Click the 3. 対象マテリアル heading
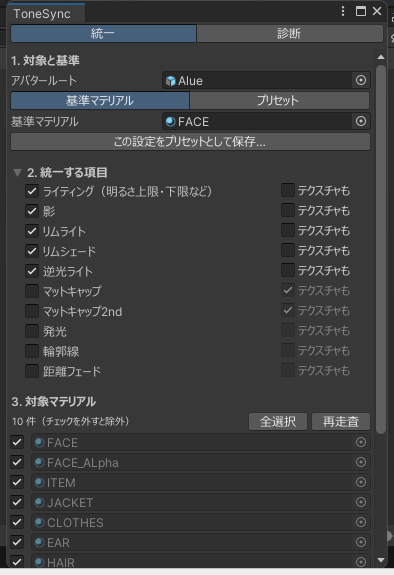 [54, 402]
